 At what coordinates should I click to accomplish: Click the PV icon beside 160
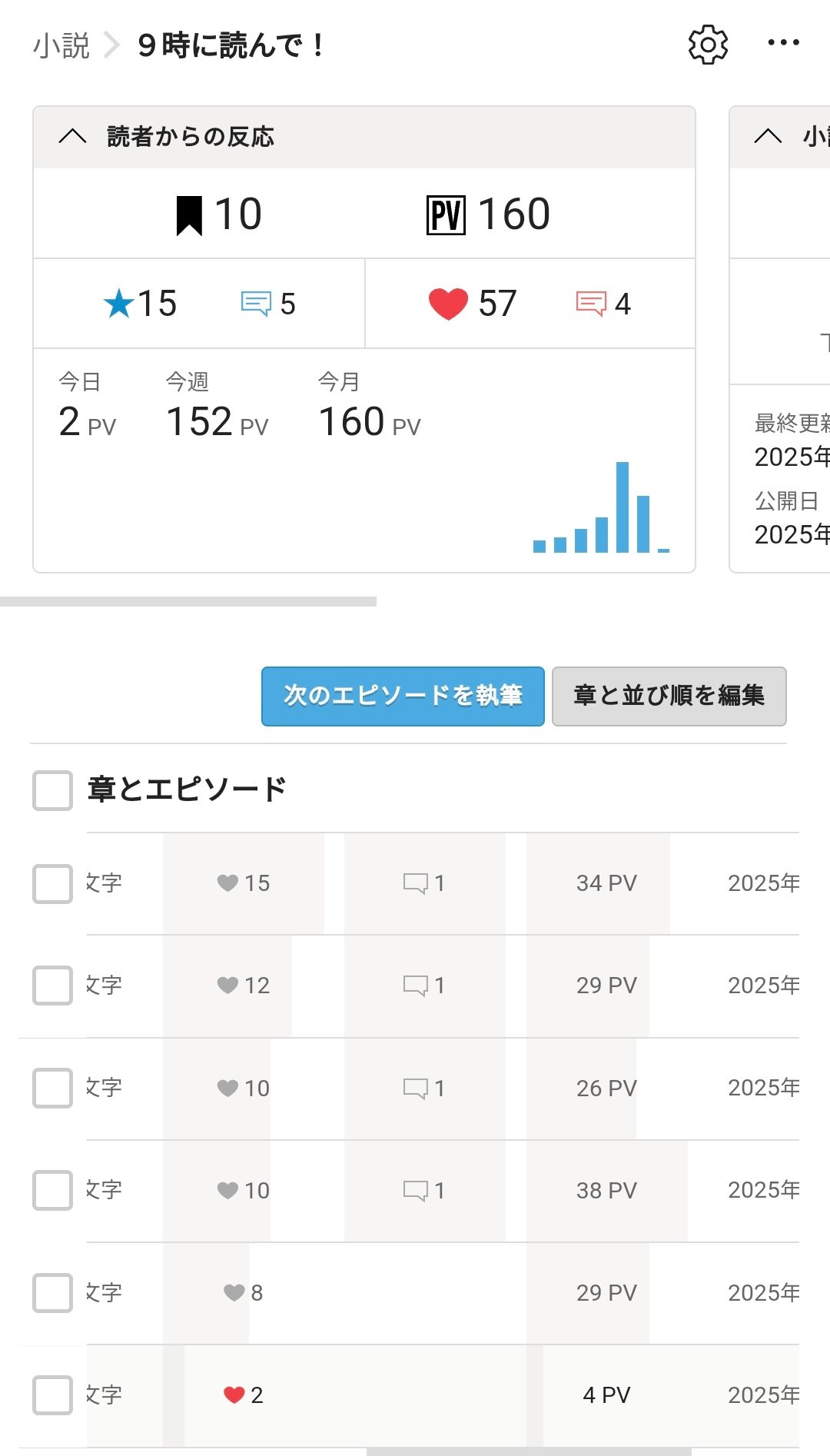tap(446, 215)
